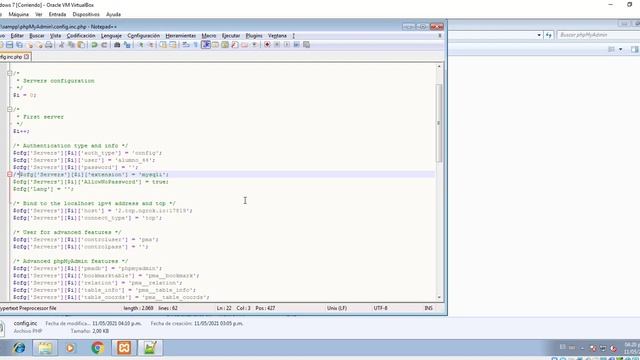640x360 pixels.
Task: Toggle Word Wrap toolbar icon
Action: tap(186, 44)
